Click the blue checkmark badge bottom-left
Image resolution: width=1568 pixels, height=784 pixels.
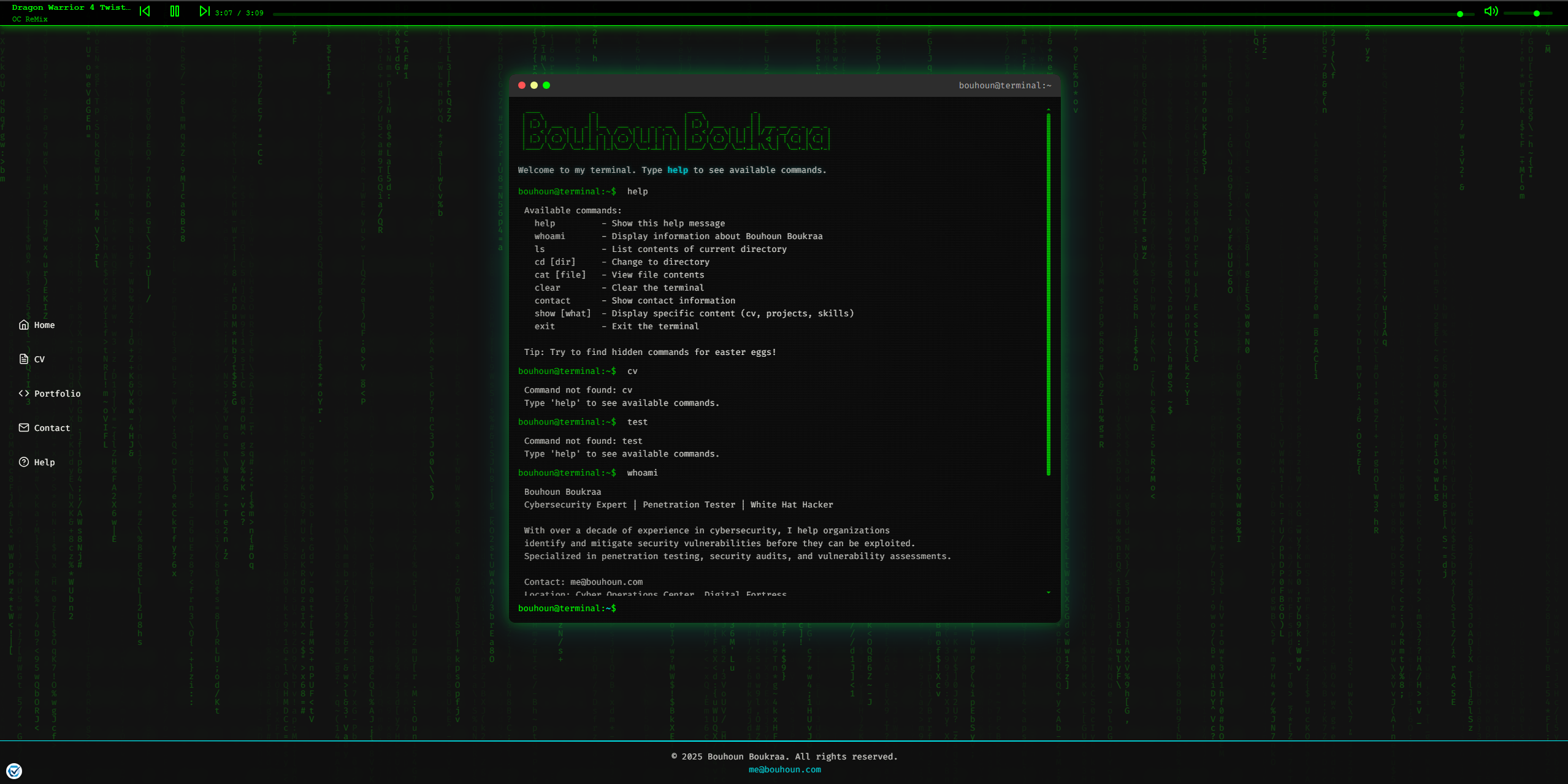[x=14, y=771]
